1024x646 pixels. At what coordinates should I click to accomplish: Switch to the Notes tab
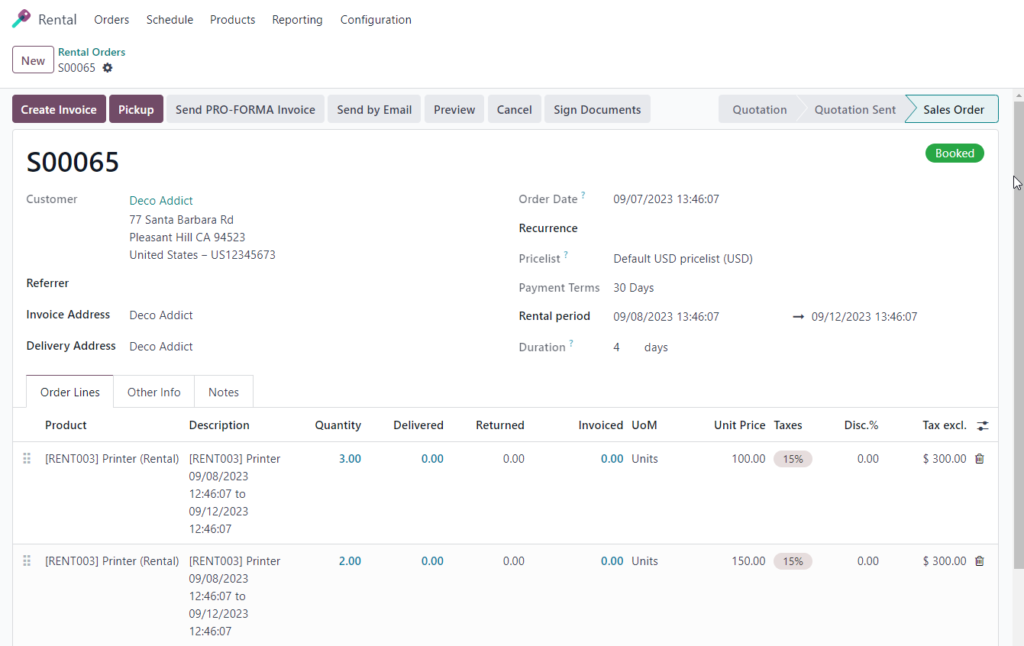point(223,392)
